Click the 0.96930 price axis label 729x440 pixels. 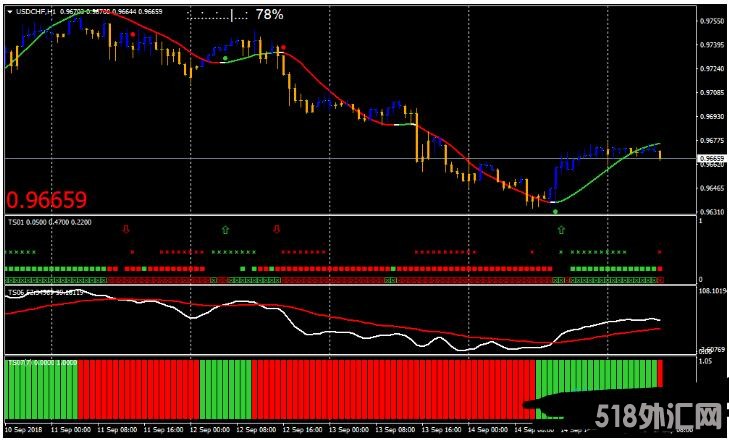pyautogui.click(x=711, y=116)
